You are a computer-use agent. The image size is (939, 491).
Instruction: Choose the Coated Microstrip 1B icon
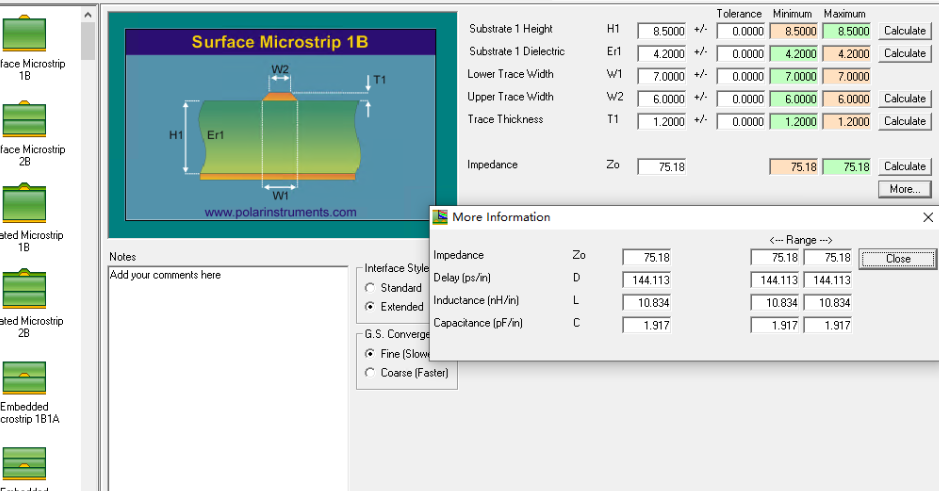(x=25, y=204)
